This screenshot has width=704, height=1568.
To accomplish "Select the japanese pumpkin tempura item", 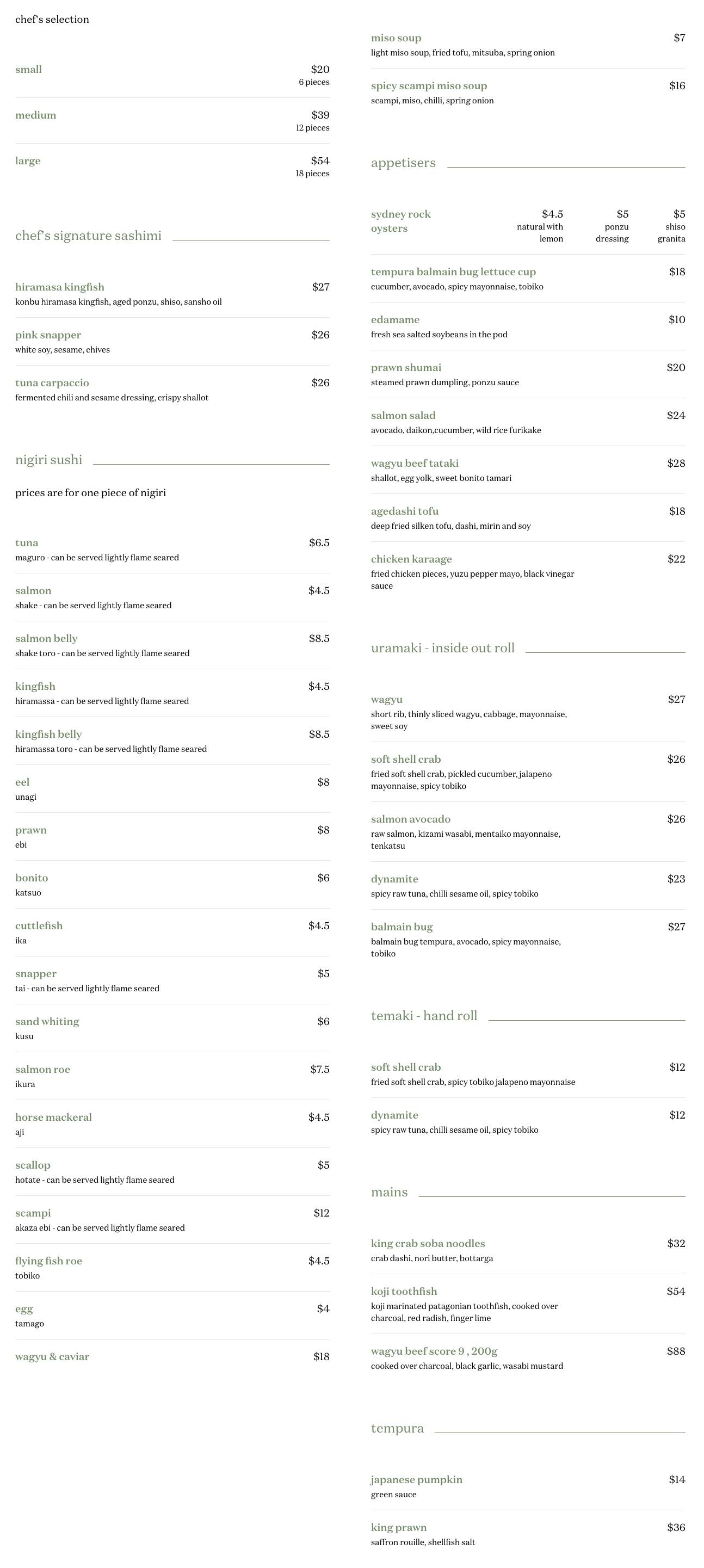I will point(416,1480).
